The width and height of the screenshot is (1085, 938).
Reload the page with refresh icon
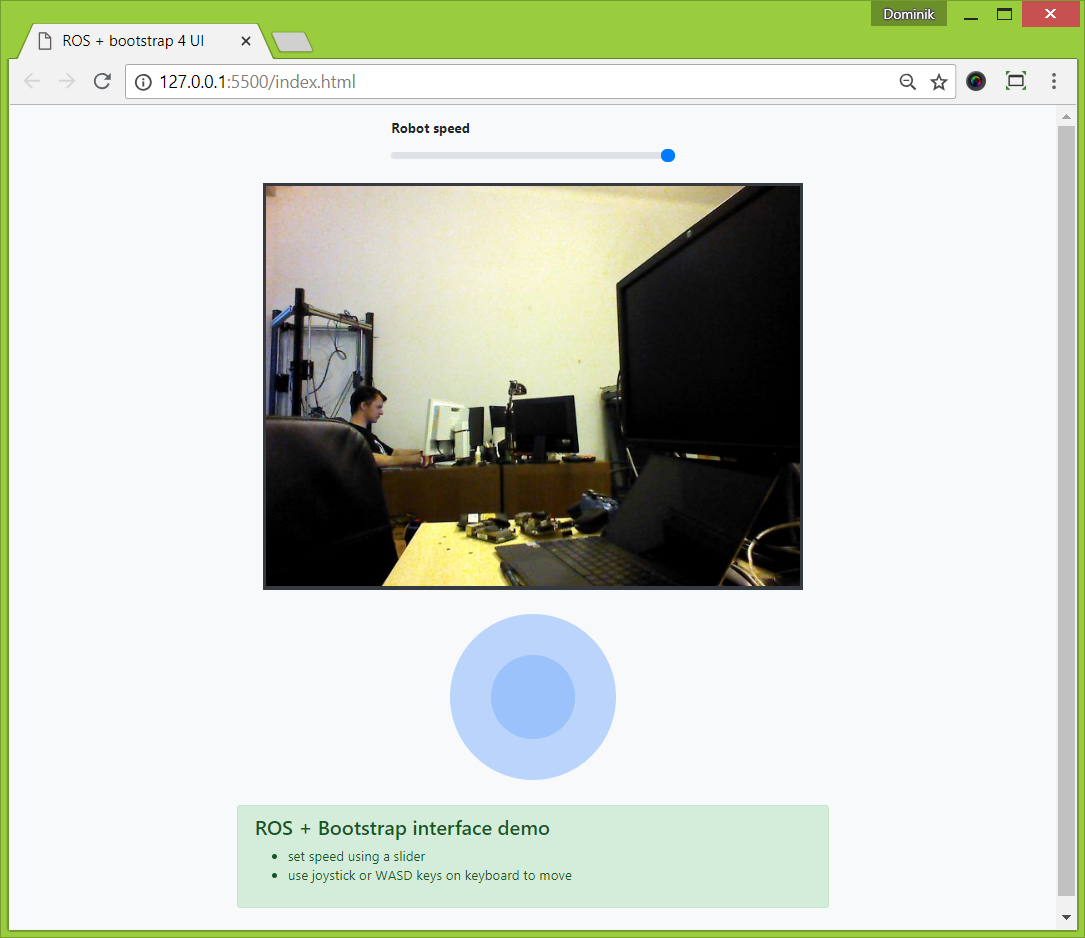point(102,82)
